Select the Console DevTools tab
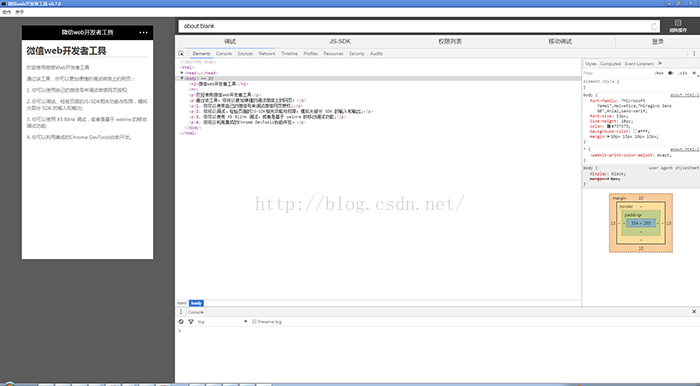The image size is (700, 386). click(x=224, y=54)
